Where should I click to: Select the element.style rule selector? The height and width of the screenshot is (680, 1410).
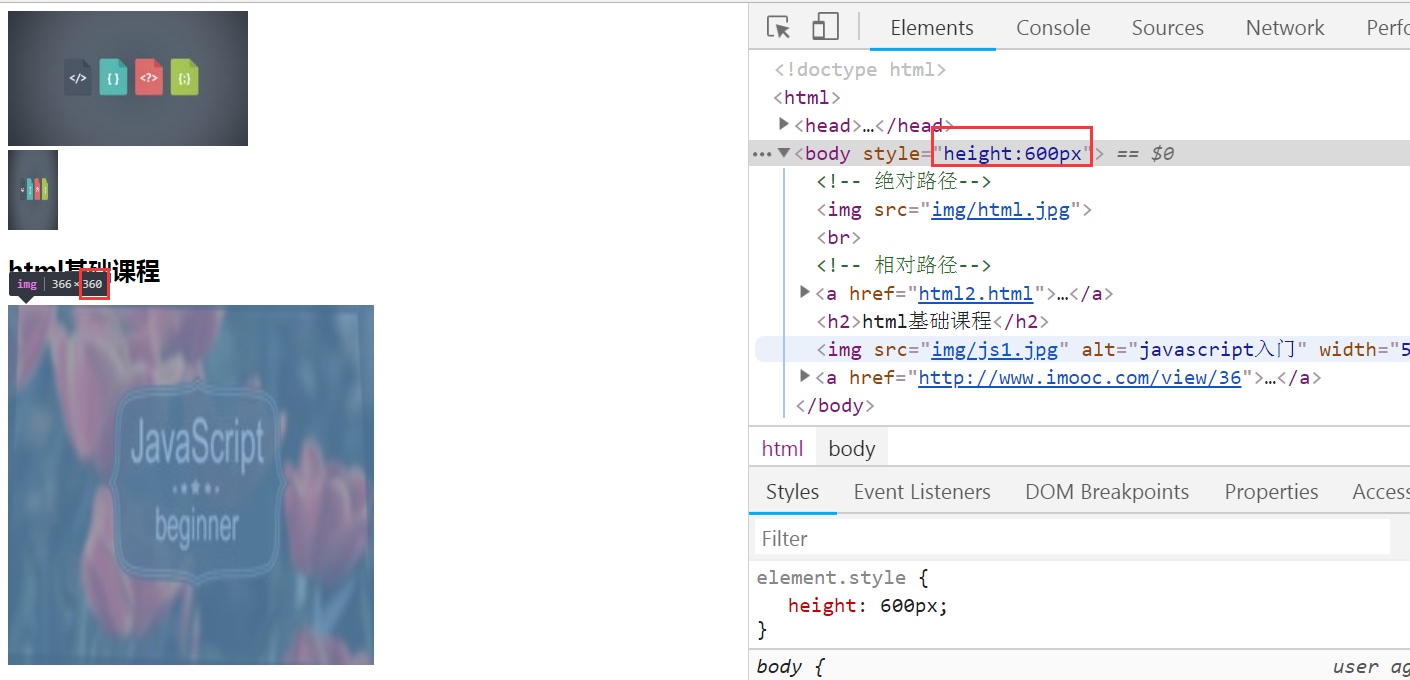tap(831, 578)
